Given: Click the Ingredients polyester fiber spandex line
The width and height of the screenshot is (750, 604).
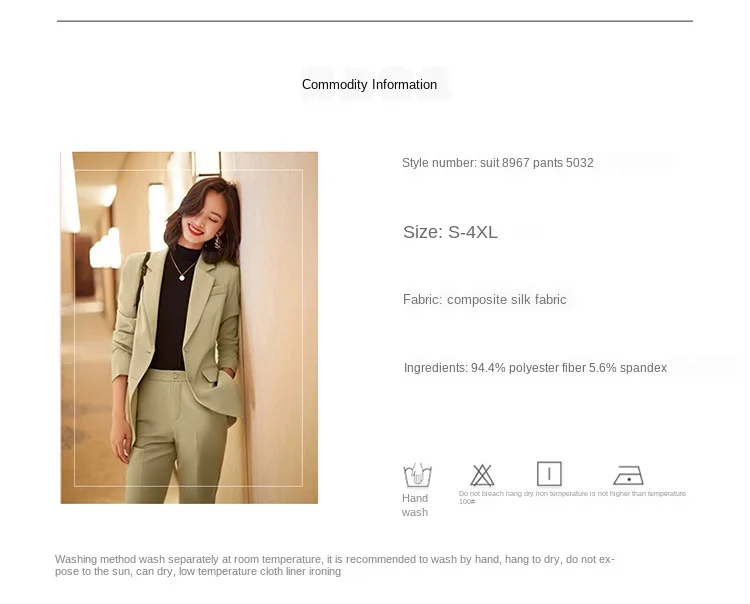Looking at the screenshot, I should tap(535, 368).
